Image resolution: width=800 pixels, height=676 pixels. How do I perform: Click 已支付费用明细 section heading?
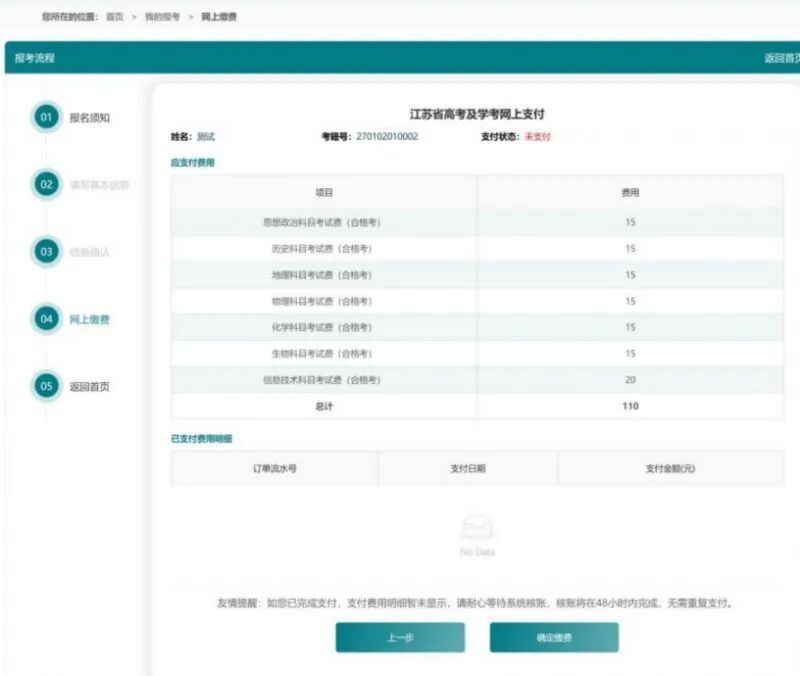pyautogui.click(x=202, y=439)
